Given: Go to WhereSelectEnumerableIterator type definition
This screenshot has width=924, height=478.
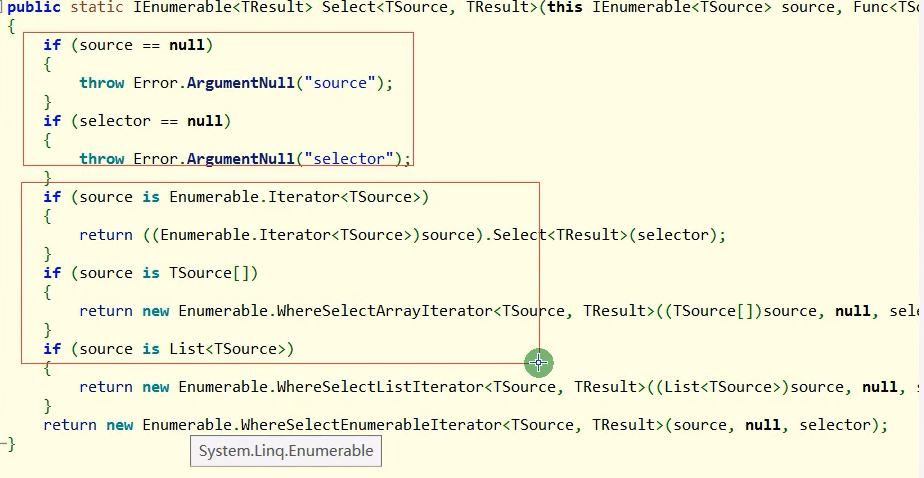Looking at the screenshot, I should (371, 425).
